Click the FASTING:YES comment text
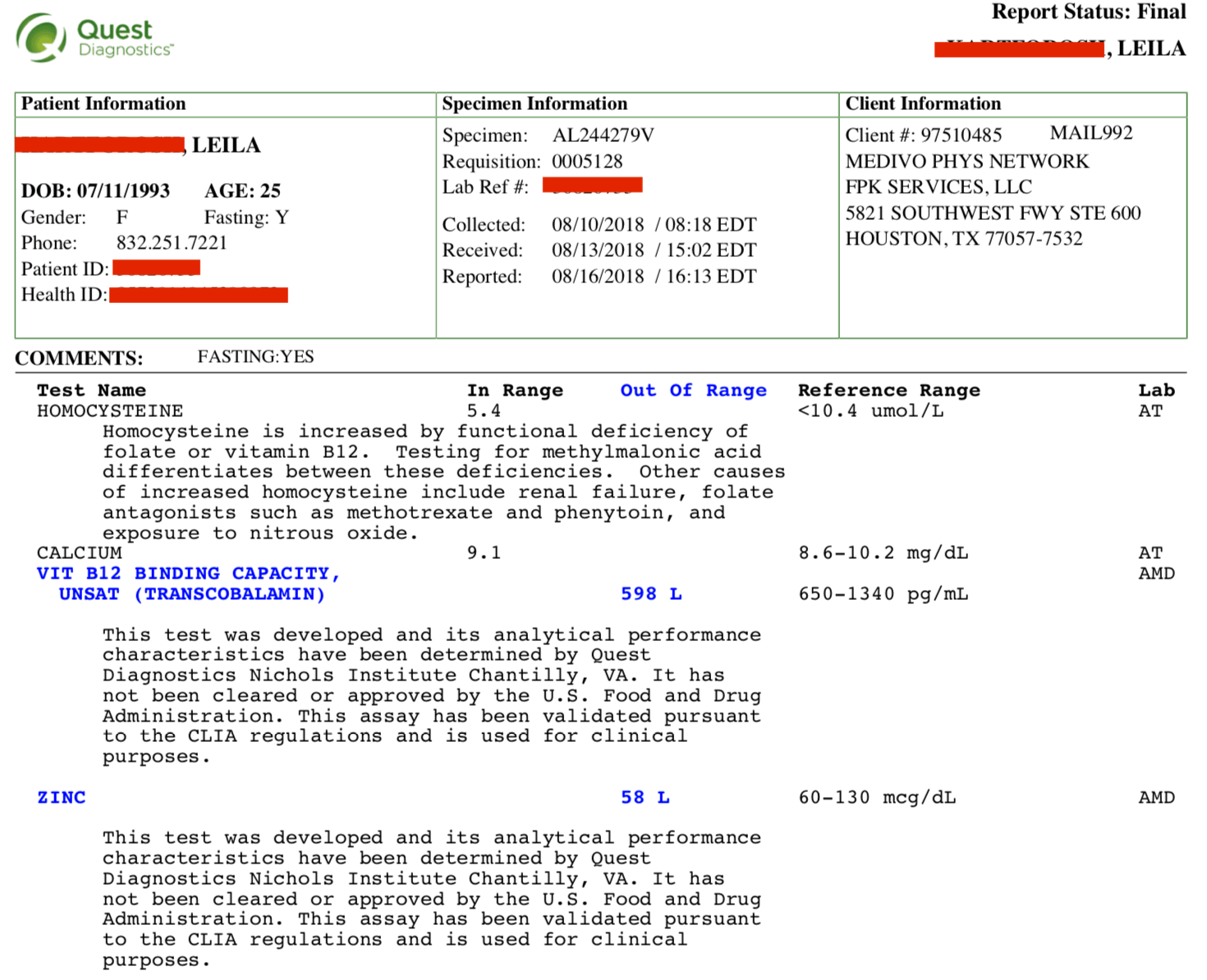The image size is (1207, 980). (255, 357)
